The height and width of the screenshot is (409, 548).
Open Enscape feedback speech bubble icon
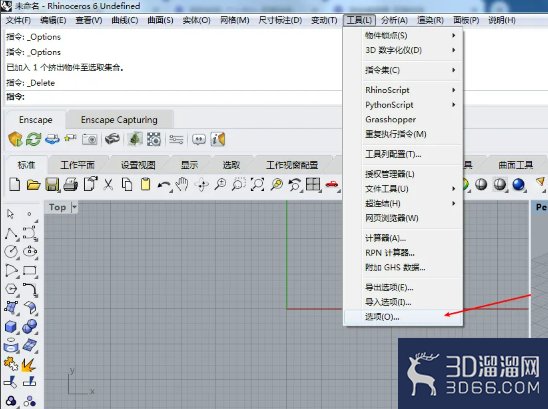point(199,140)
